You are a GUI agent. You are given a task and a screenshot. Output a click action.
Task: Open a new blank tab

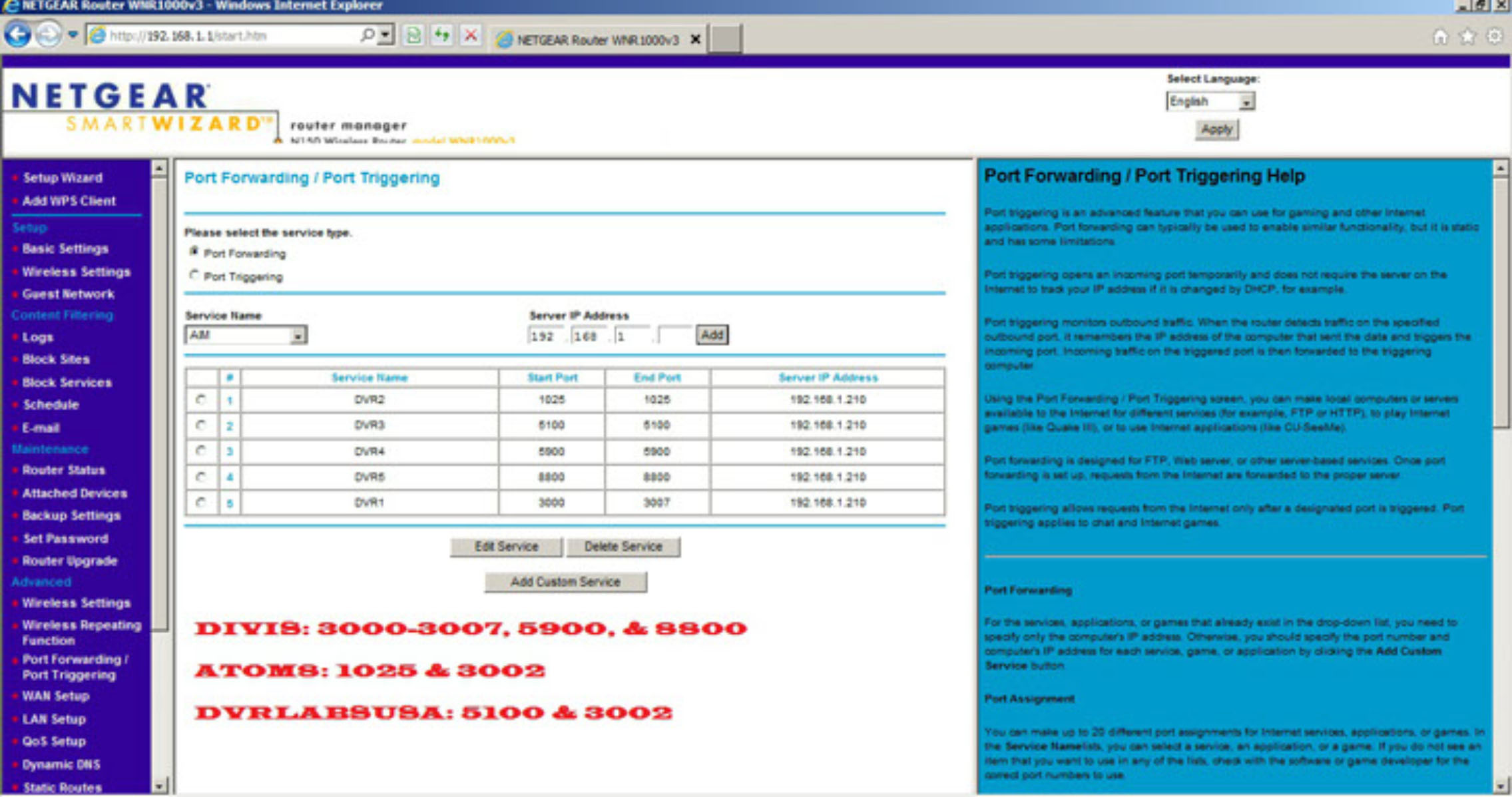pyautogui.click(x=726, y=39)
